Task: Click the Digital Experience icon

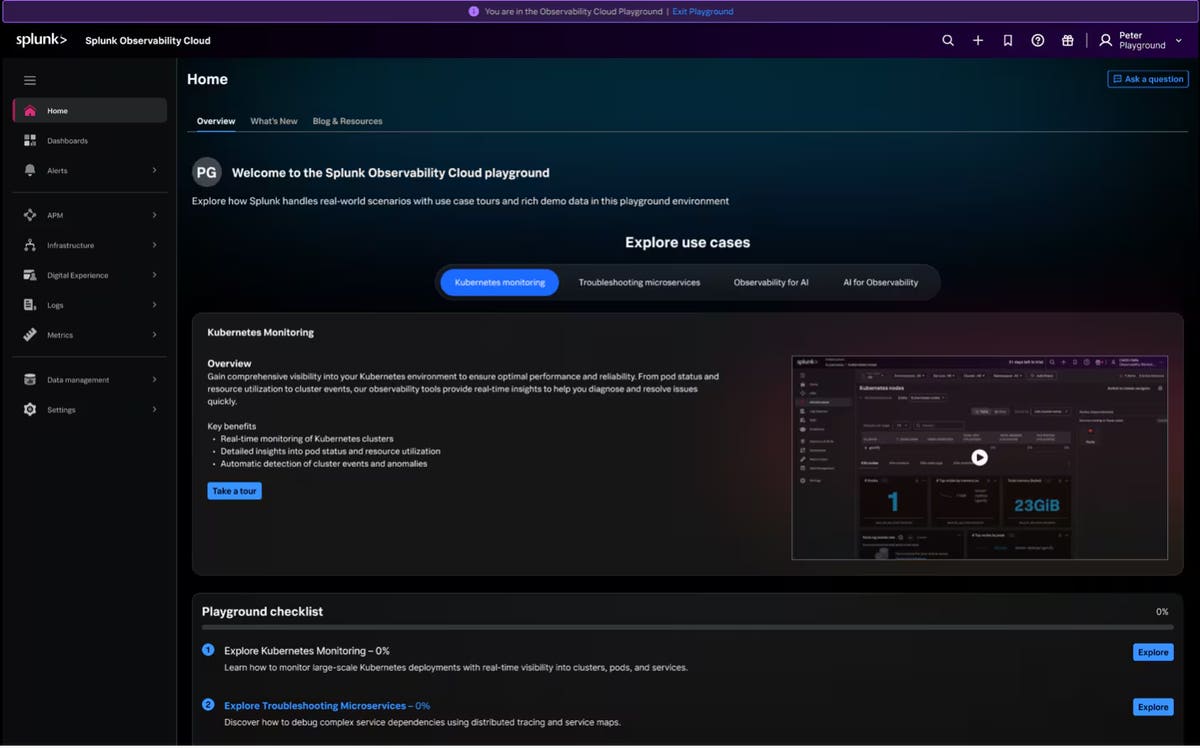Action: (30, 275)
